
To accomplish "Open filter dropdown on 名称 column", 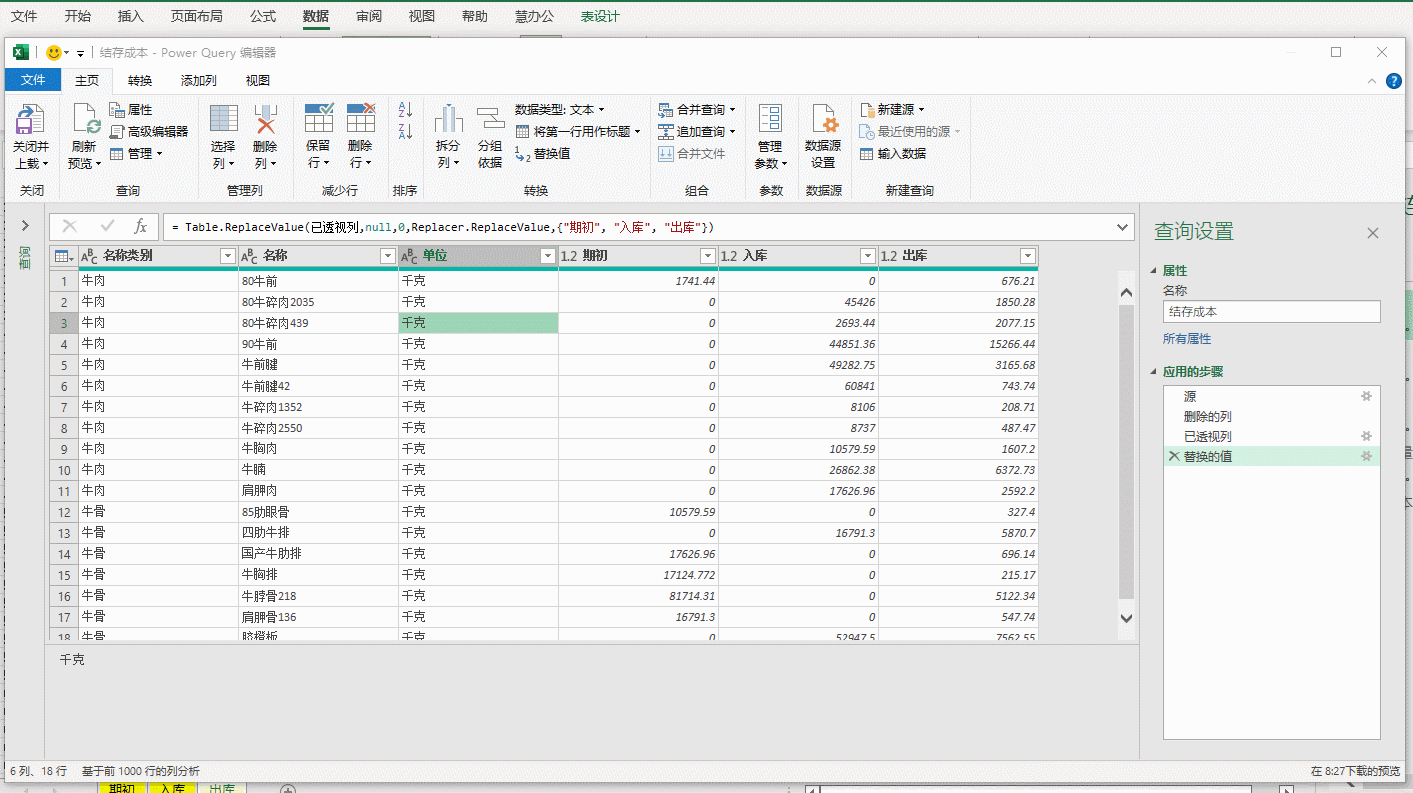I will 388,256.
